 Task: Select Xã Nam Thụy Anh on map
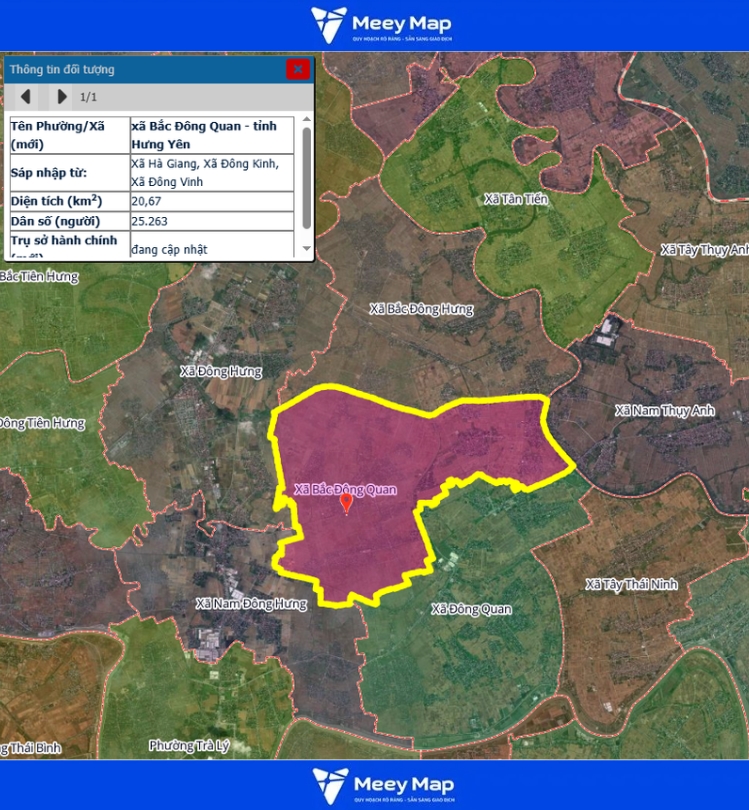pos(665,411)
